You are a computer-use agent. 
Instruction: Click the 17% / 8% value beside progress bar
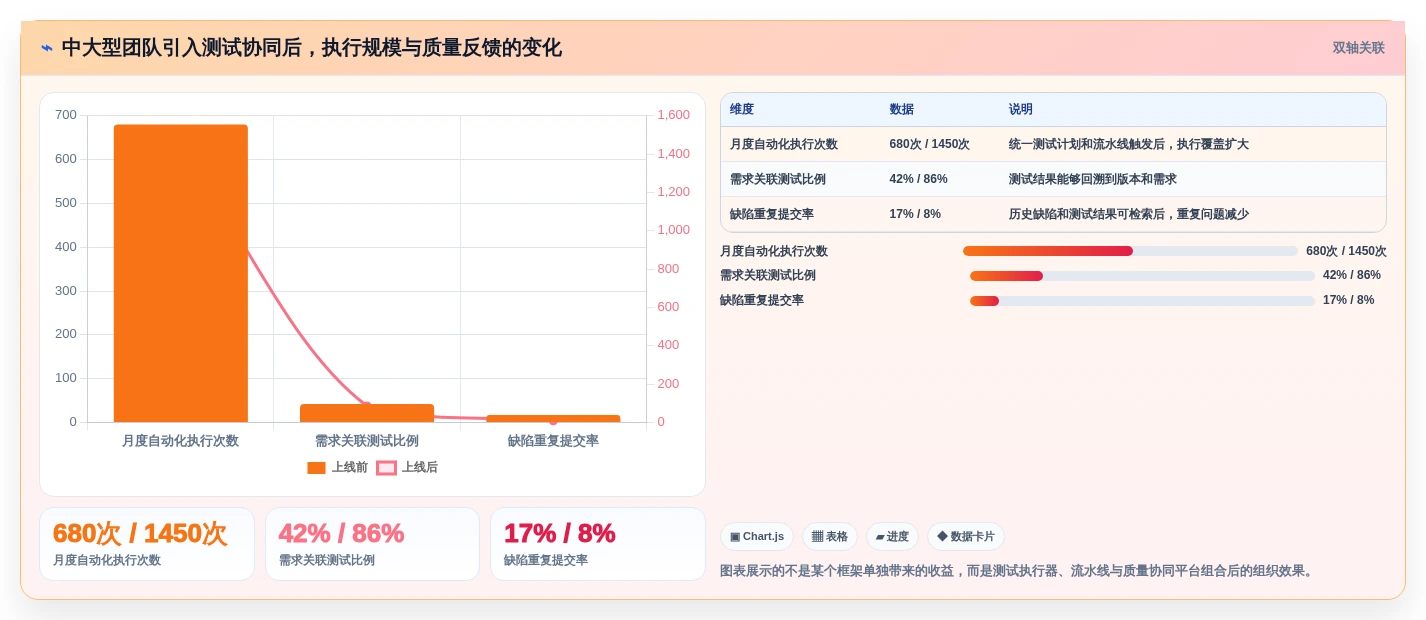click(x=1349, y=300)
